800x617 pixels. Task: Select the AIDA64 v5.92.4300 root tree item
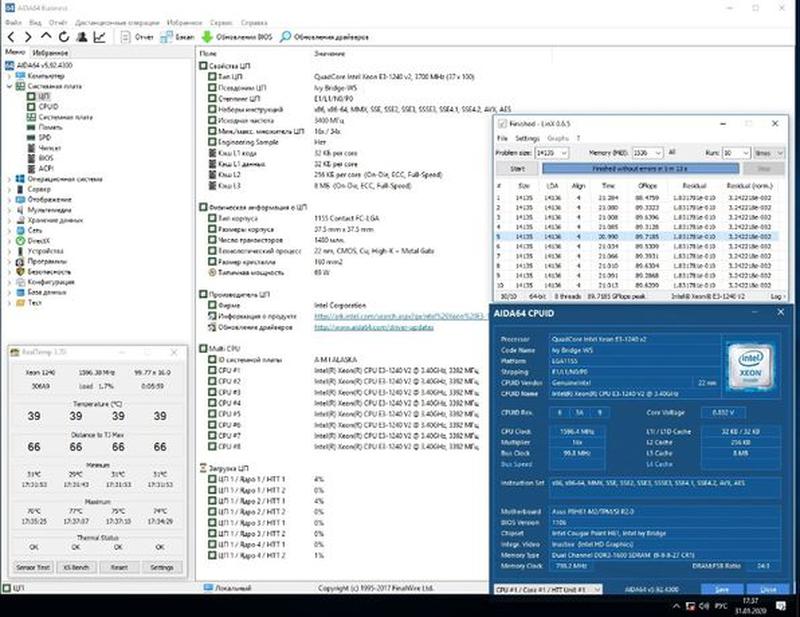pyautogui.click(x=39, y=65)
